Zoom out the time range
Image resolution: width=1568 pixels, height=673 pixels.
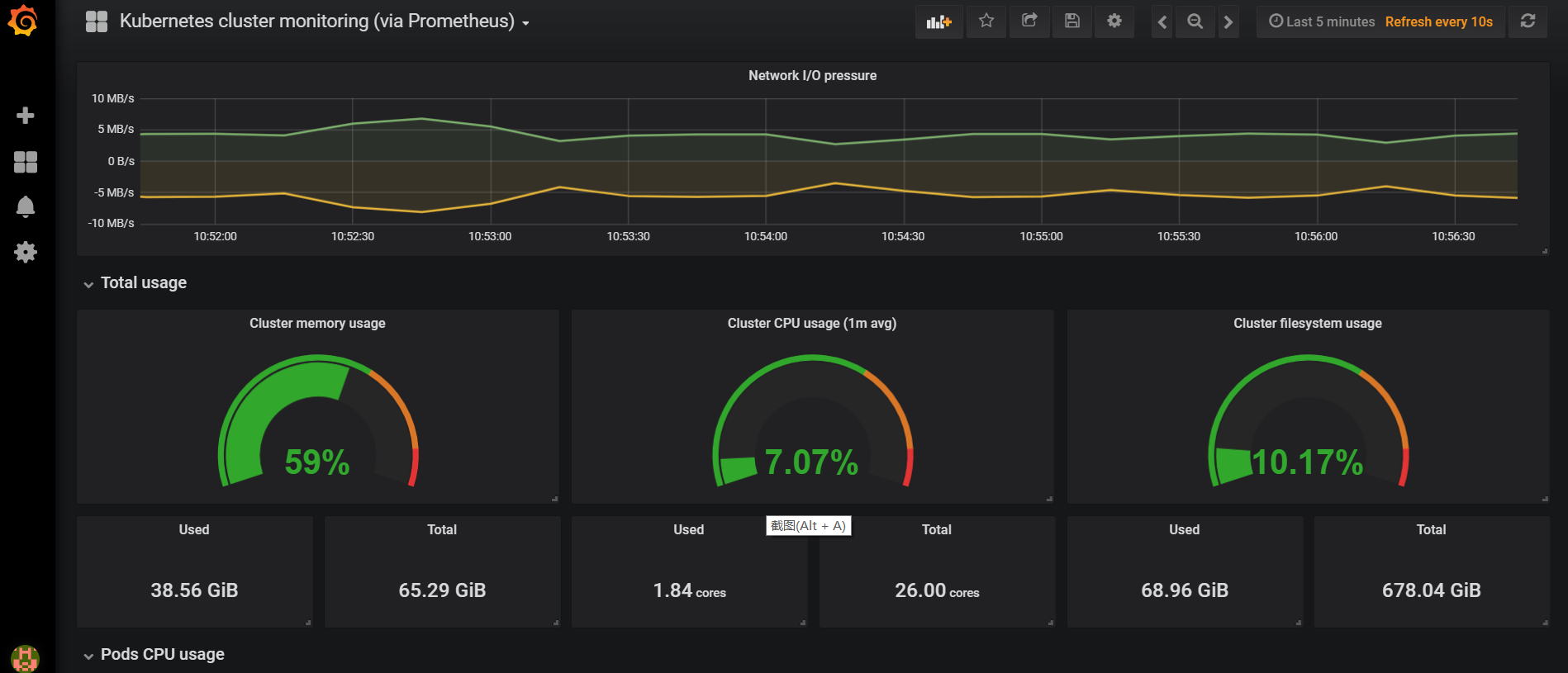1195,22
